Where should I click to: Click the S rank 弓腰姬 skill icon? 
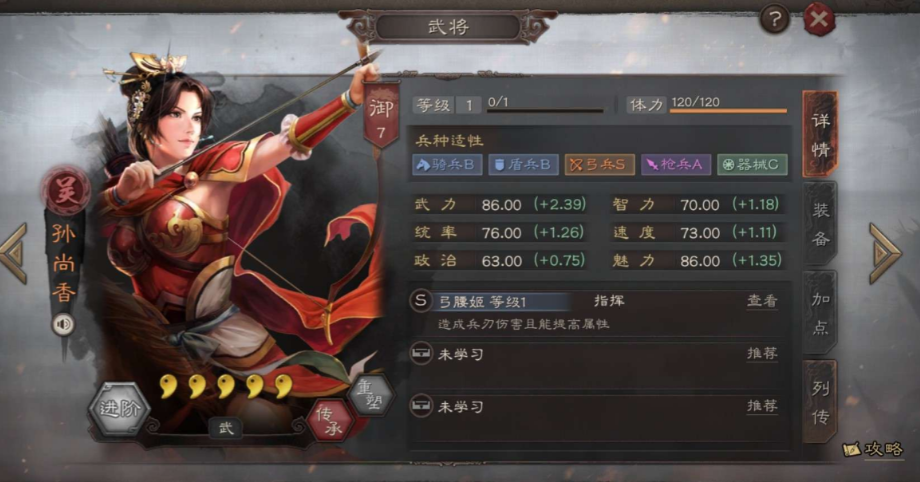tap(421, 301)
